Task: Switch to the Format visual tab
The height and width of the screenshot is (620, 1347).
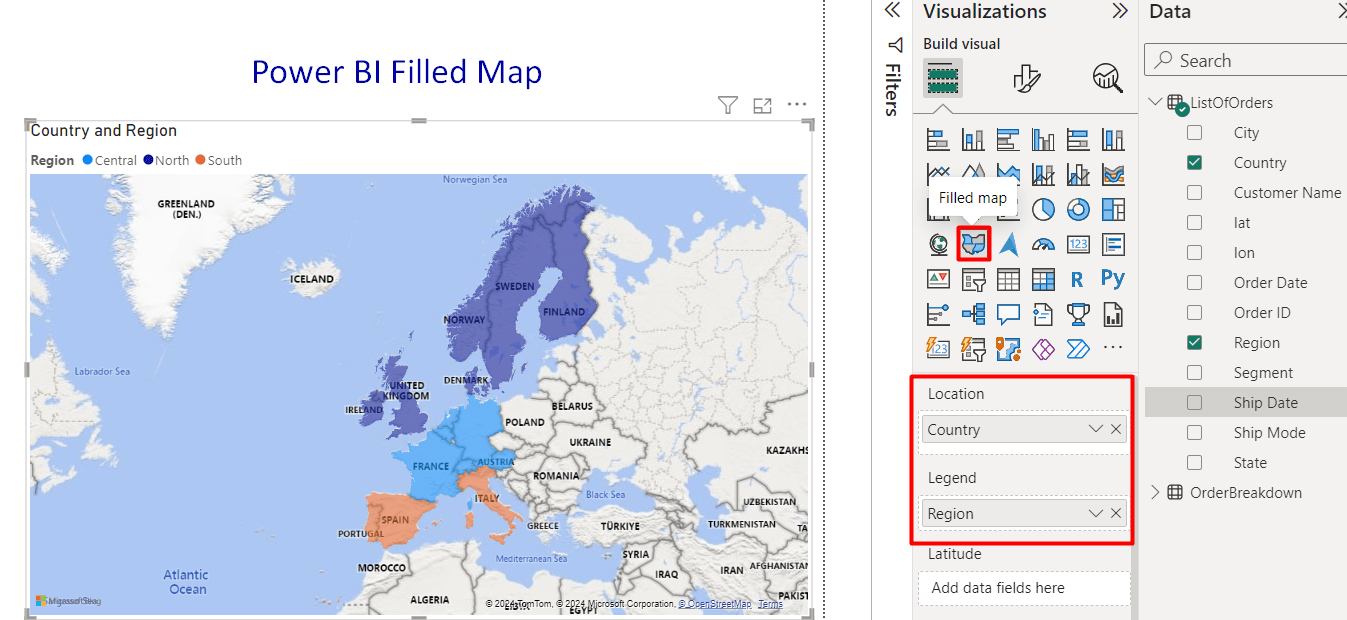Action: tap(1026, 77)
